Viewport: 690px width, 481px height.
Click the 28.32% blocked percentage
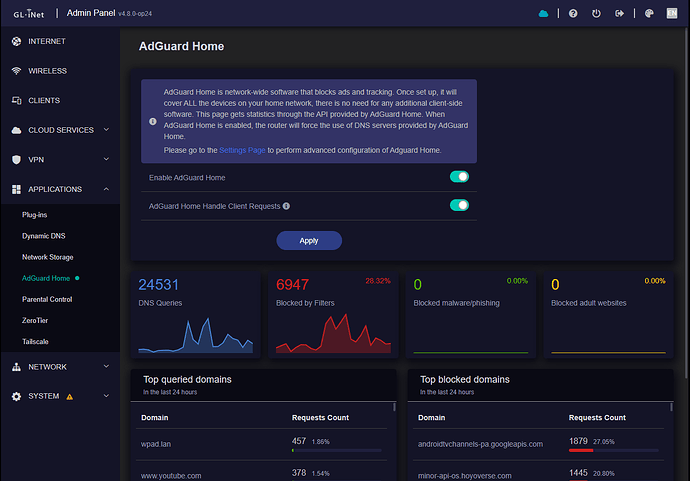point(378,281)
